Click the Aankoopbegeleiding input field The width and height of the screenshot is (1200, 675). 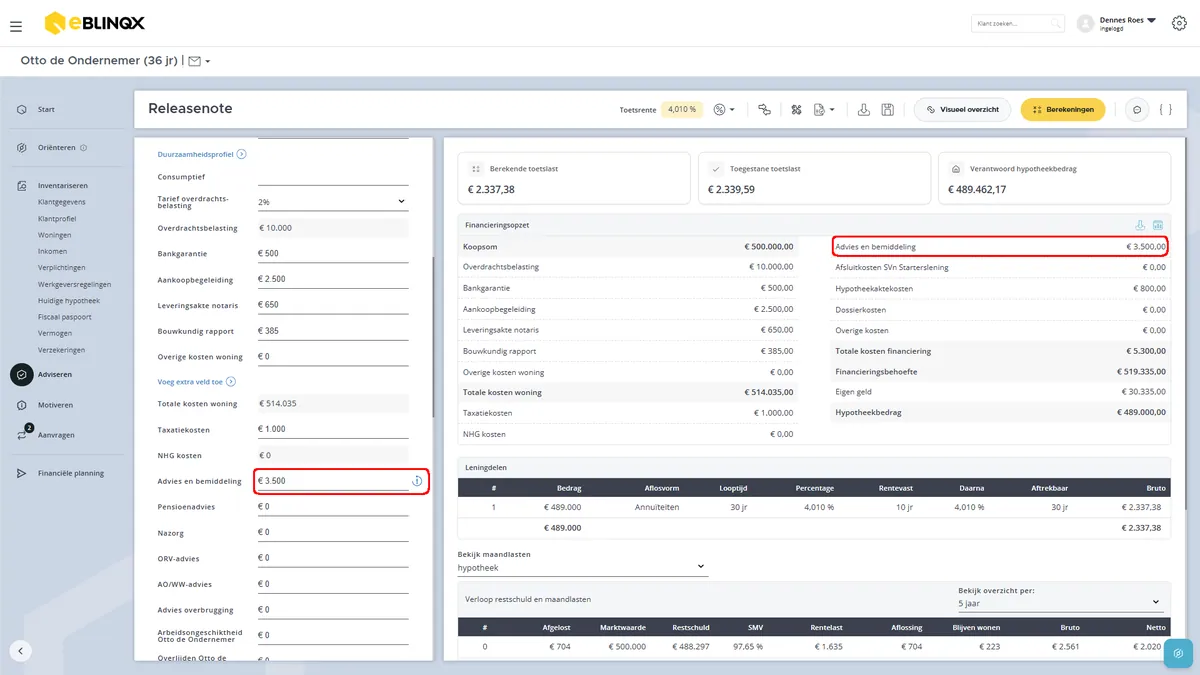point(332,279)
